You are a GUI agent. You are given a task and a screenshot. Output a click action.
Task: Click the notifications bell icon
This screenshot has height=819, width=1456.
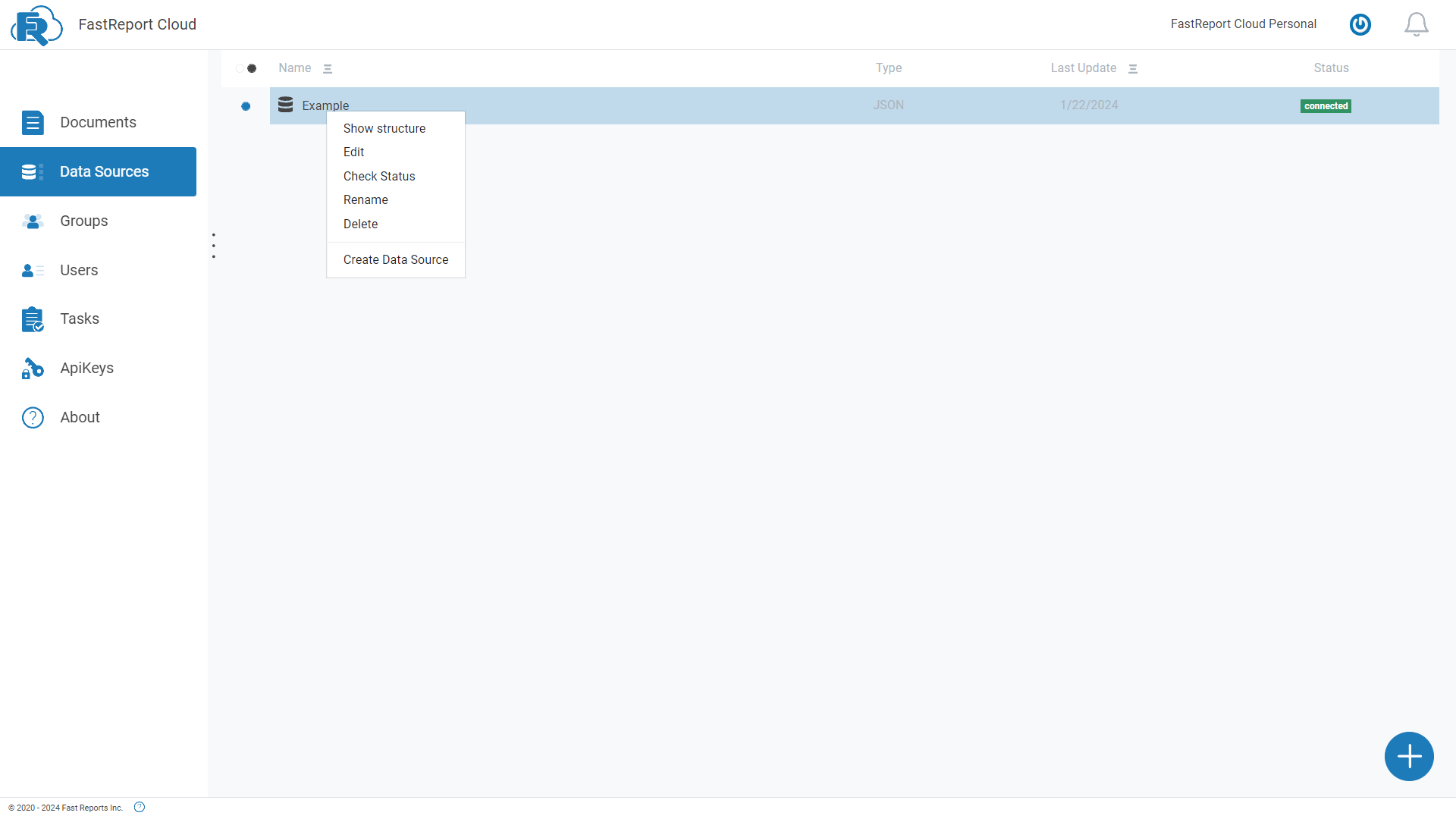[1417, 24]
